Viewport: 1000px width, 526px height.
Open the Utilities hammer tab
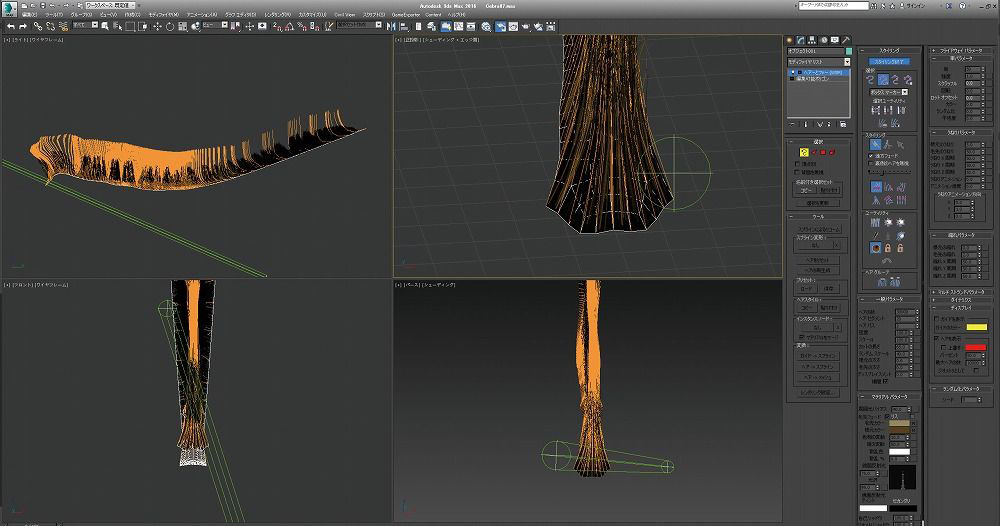point(846,40)
